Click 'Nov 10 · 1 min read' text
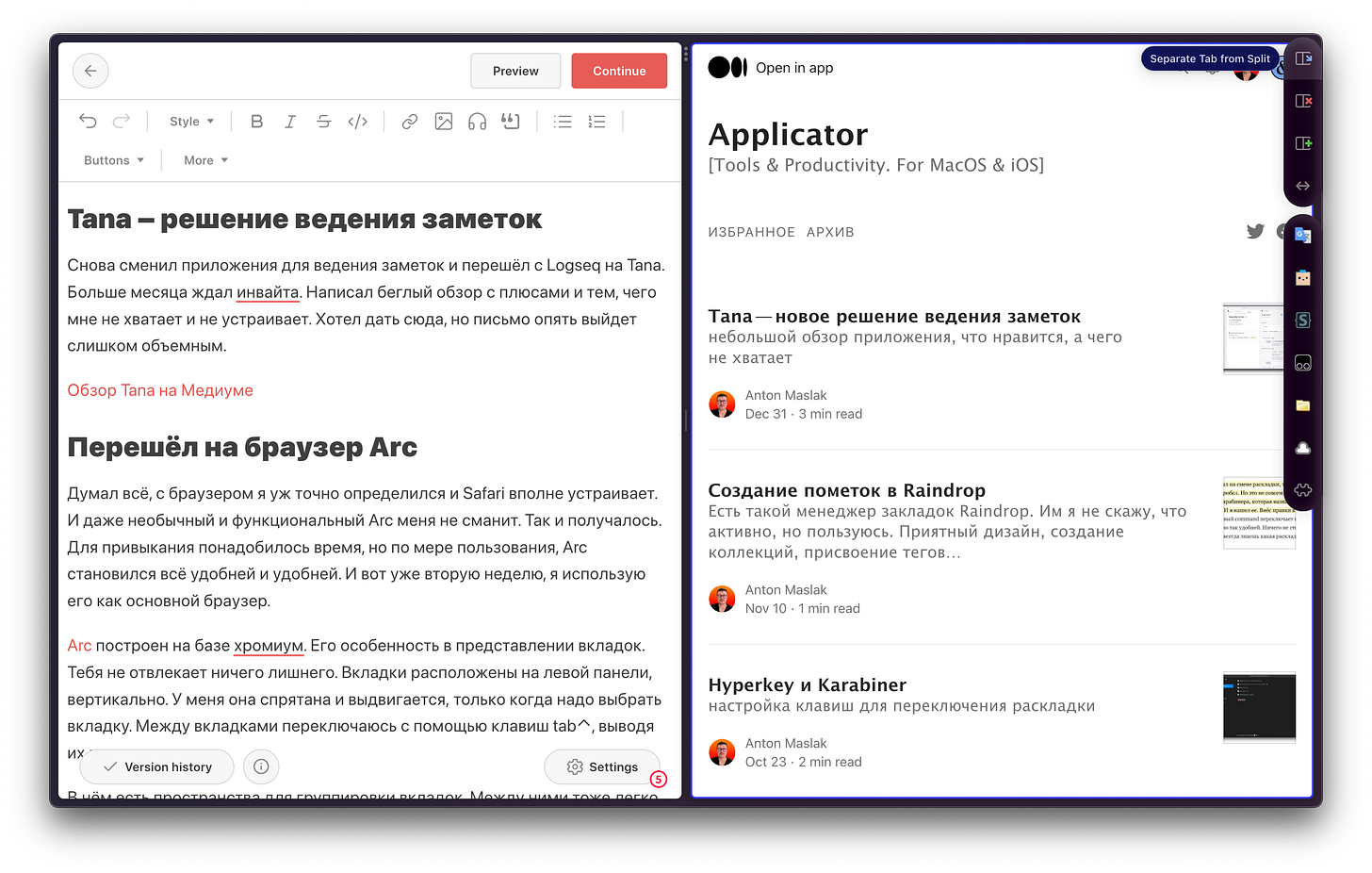Viewport: 1372px width, 873px height. (x=803, y=609)
